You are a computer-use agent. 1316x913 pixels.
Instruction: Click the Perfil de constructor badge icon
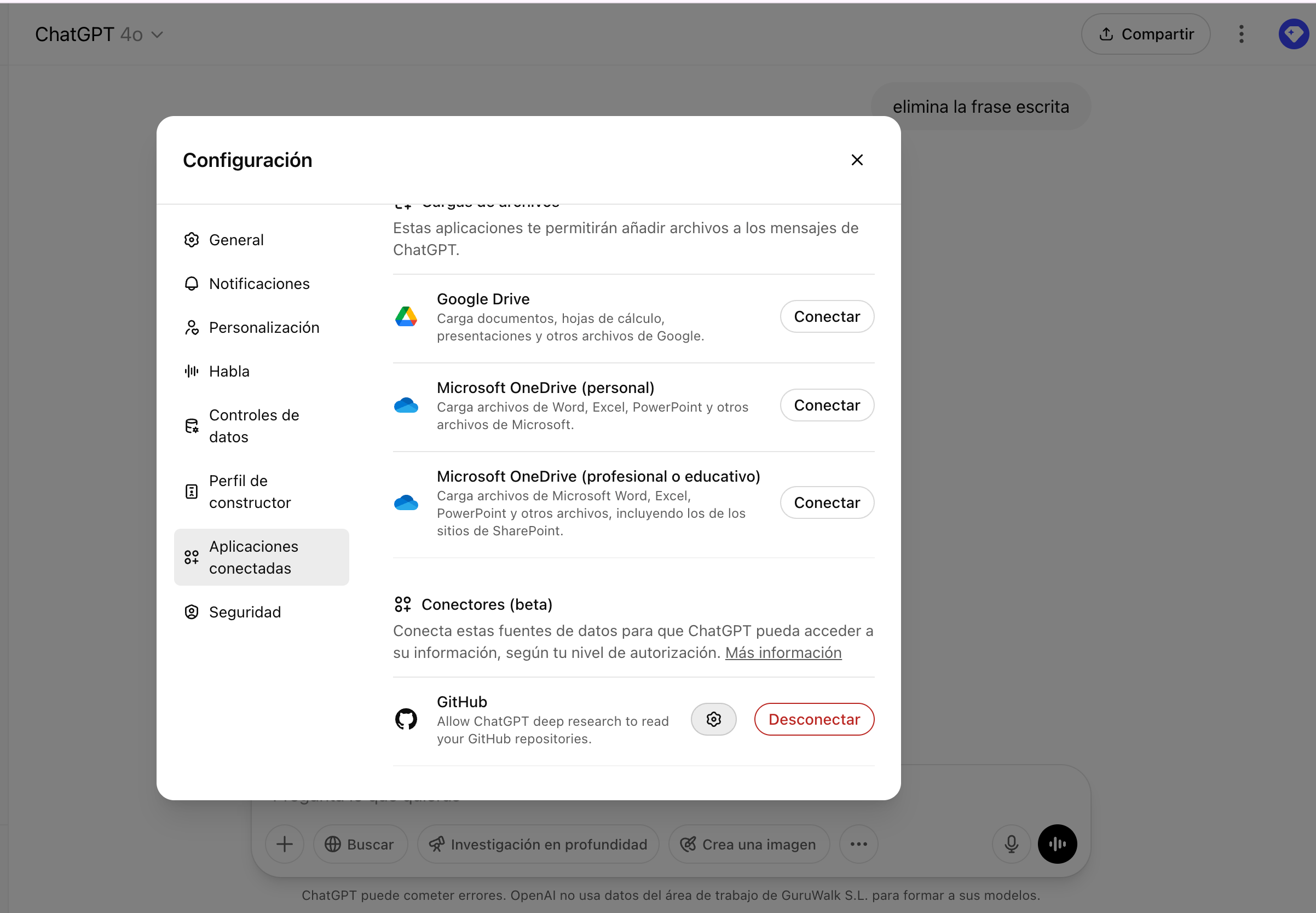coord(192,492)
